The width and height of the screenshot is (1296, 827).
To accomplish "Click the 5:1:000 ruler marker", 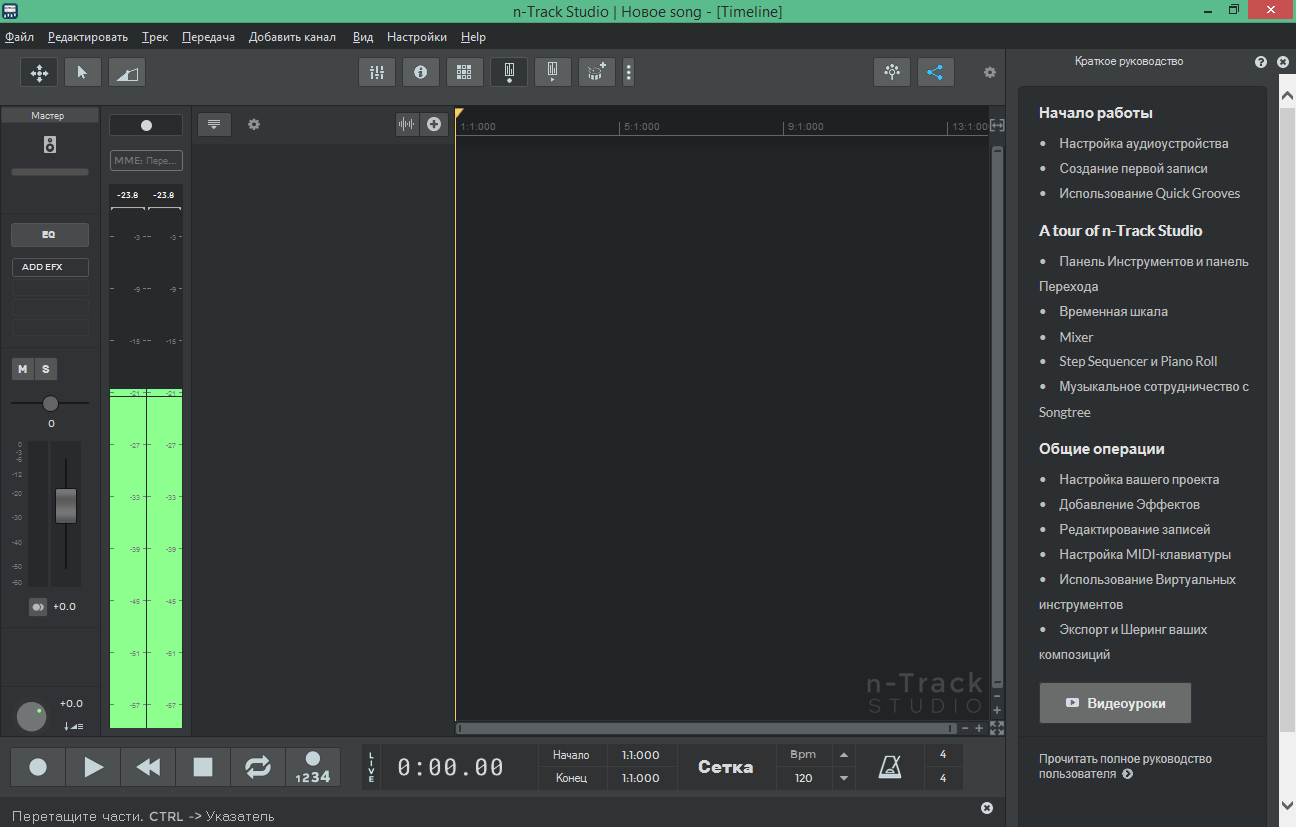I will pos(641,127).
